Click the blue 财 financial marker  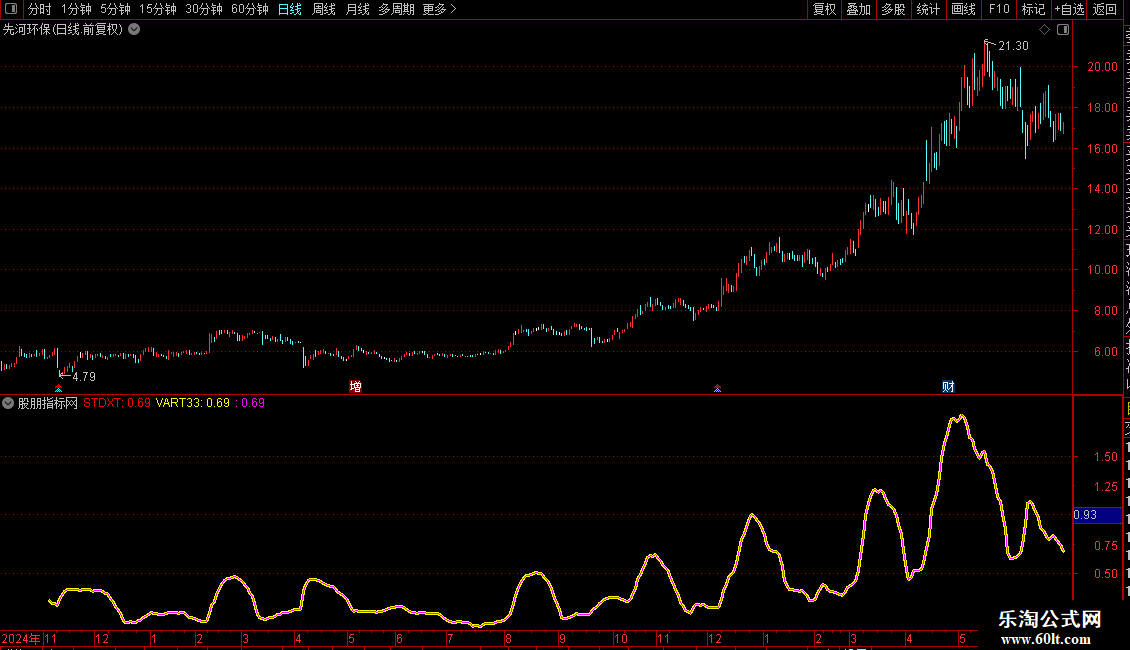coord(948,386)
